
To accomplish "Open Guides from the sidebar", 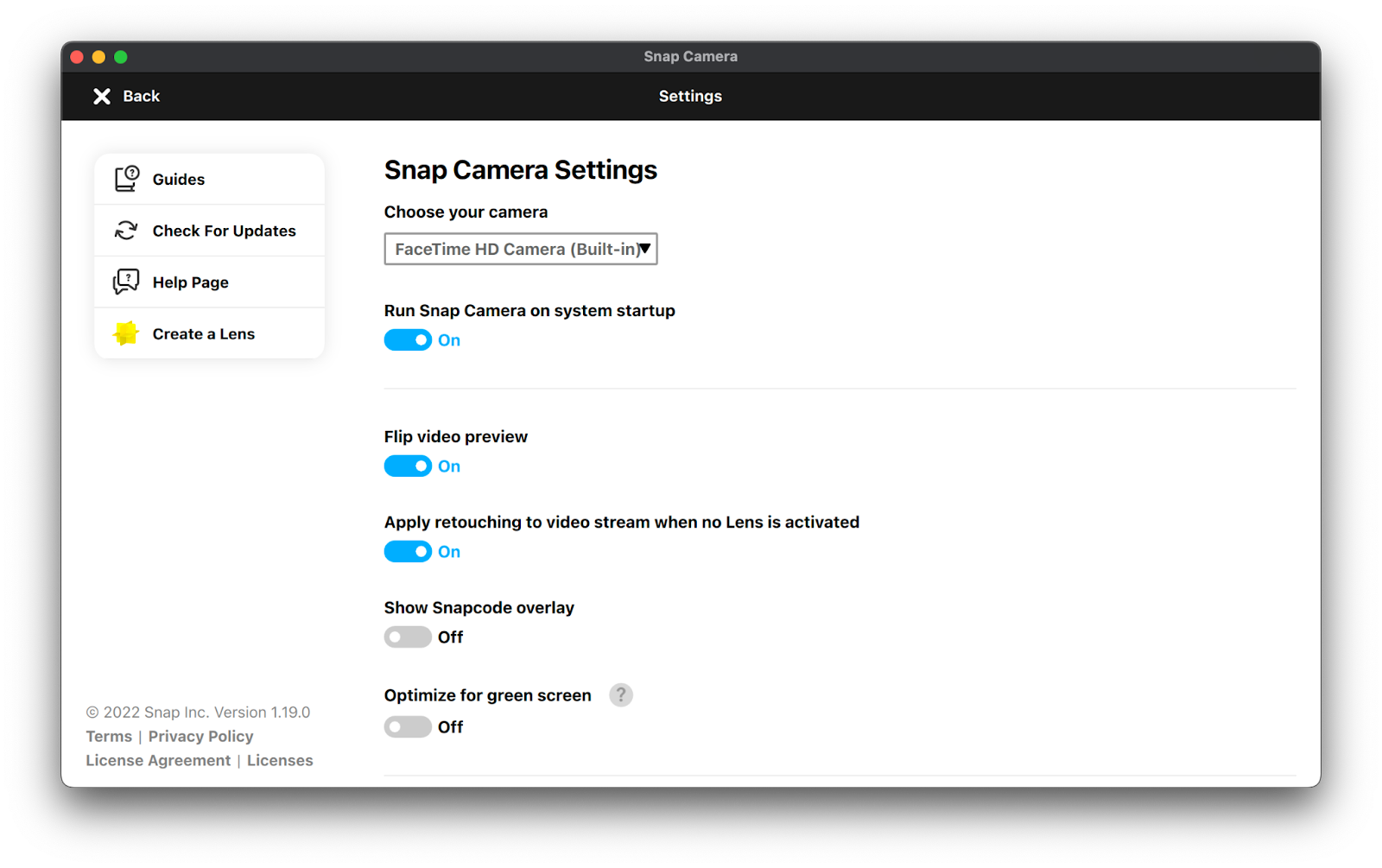I will tap(209, 179).
